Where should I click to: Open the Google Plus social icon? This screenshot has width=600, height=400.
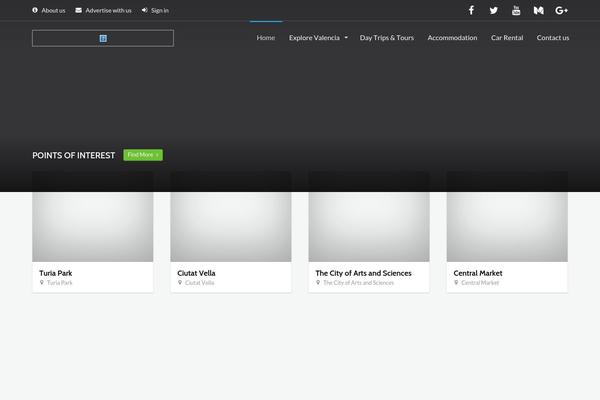coord(561,10)
